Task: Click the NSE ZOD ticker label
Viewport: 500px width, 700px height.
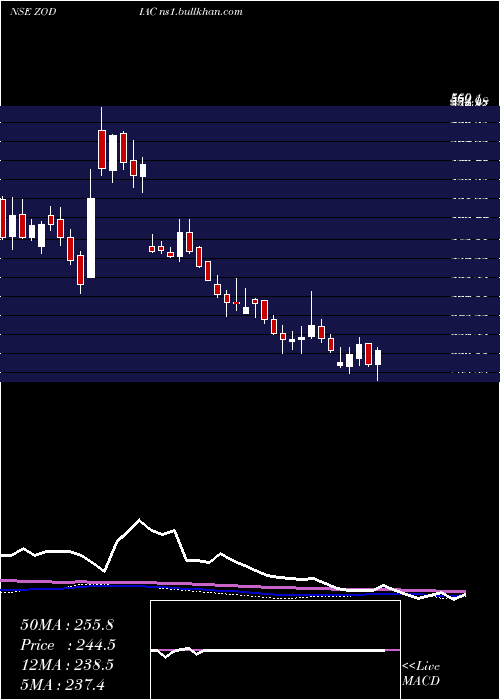Action: pyautogui.click(x=33, y=12)
